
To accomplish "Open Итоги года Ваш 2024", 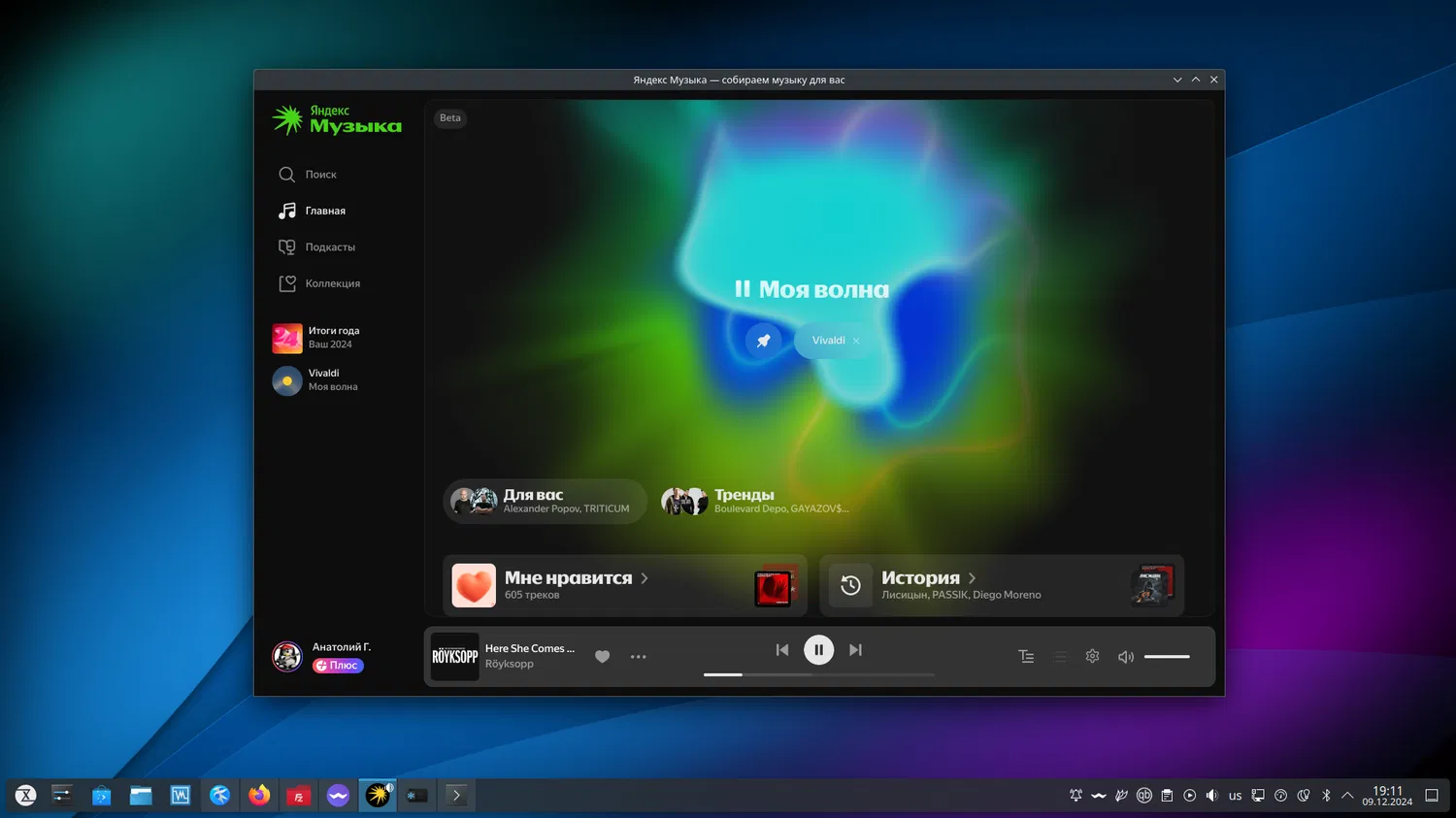I will (335, 337).
